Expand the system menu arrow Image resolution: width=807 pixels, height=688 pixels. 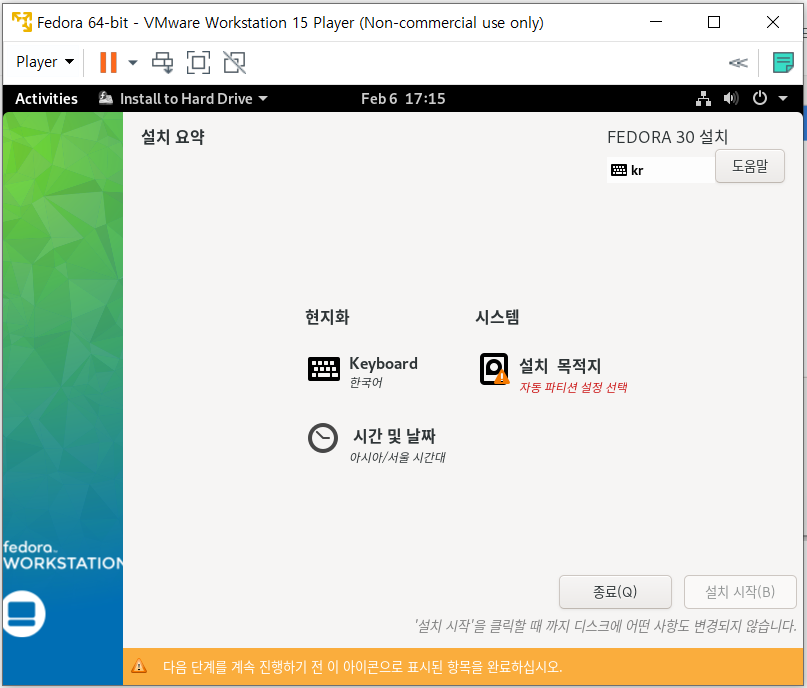783,98
